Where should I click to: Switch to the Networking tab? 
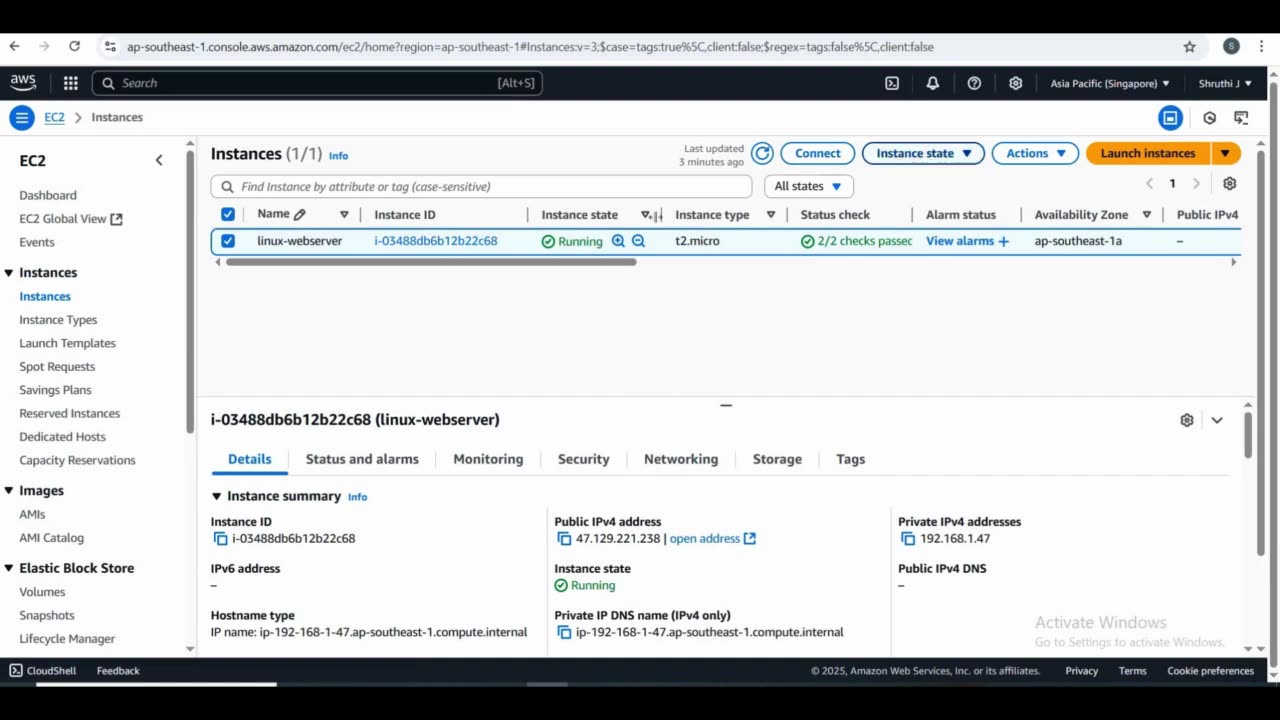click(681, 459)
